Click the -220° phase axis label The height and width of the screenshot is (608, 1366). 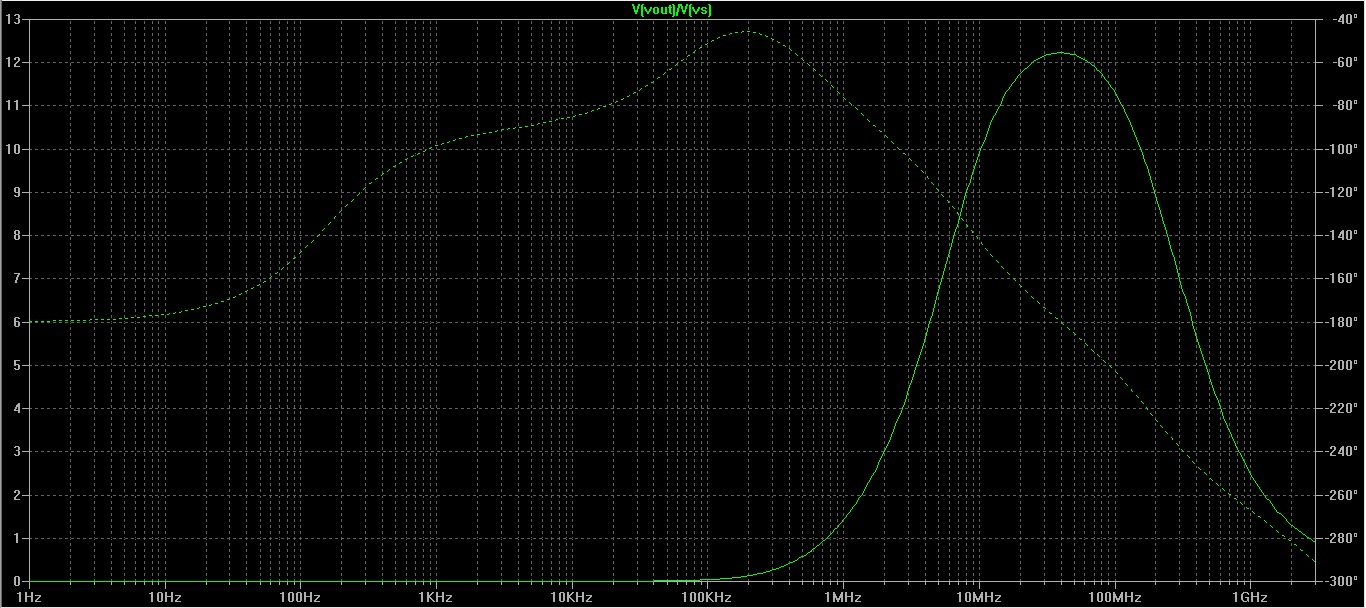[1341, 408]
